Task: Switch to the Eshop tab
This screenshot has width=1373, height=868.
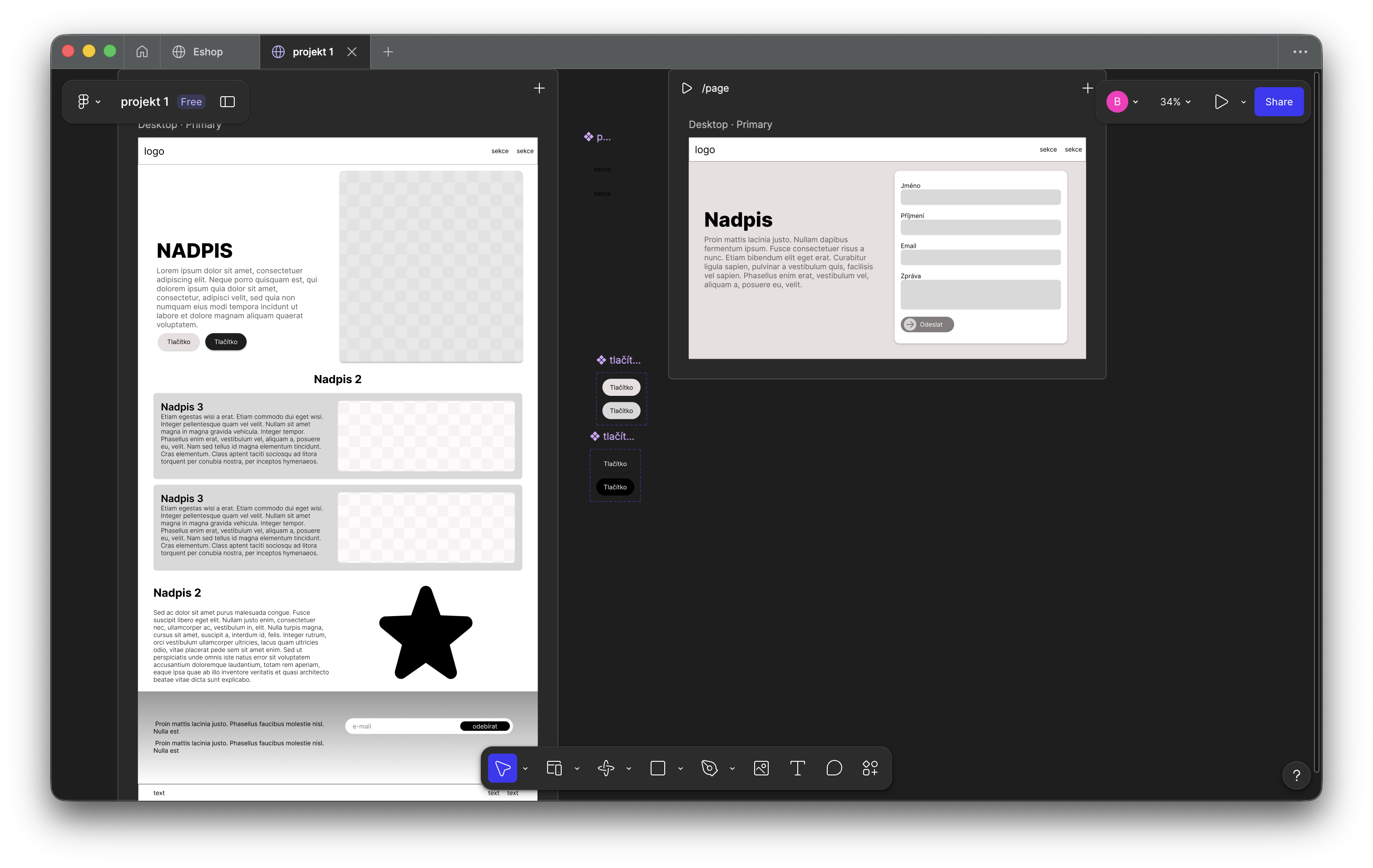Action: coord(209,51)
